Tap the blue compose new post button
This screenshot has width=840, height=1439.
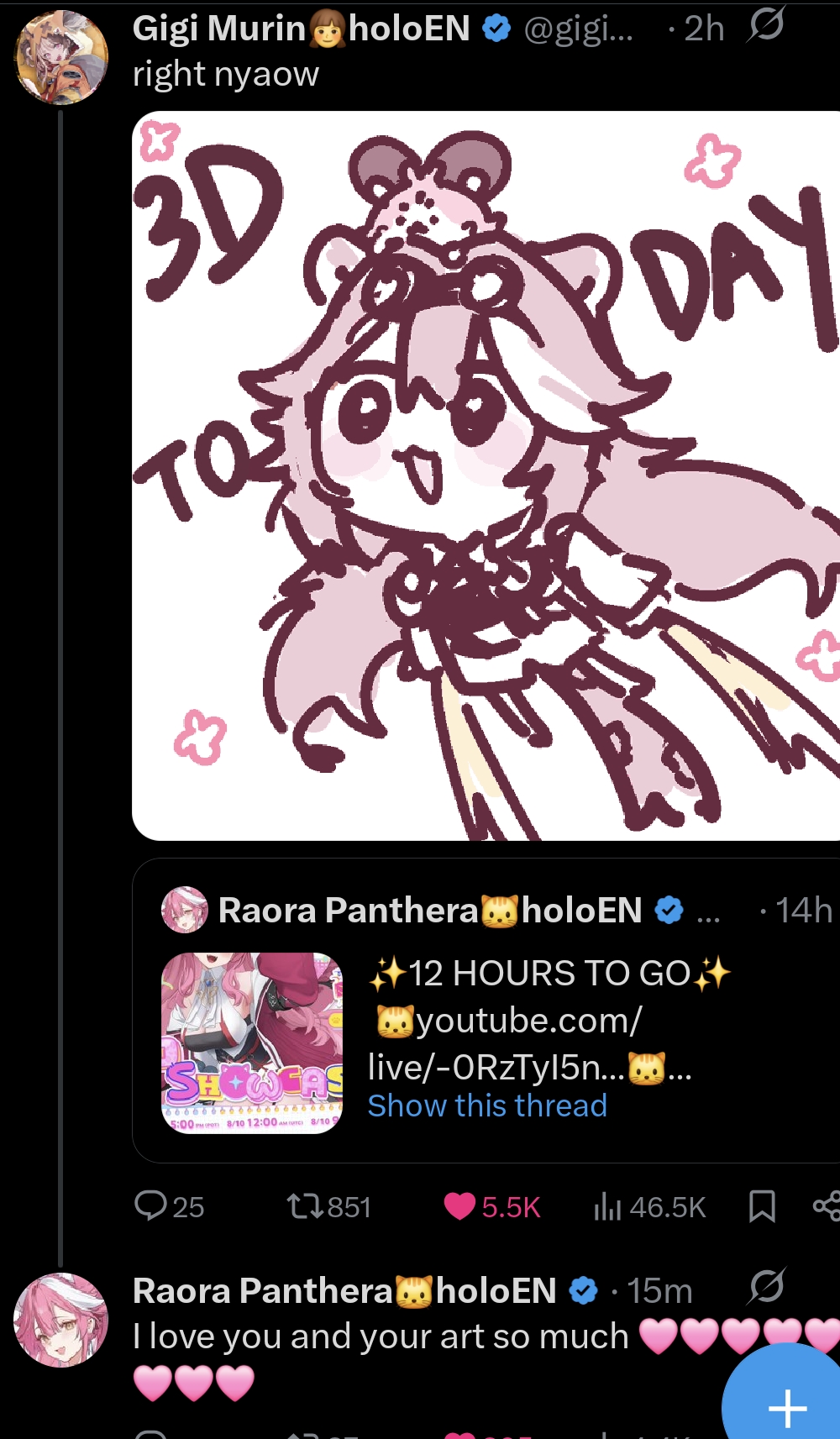click(787, 1403)
